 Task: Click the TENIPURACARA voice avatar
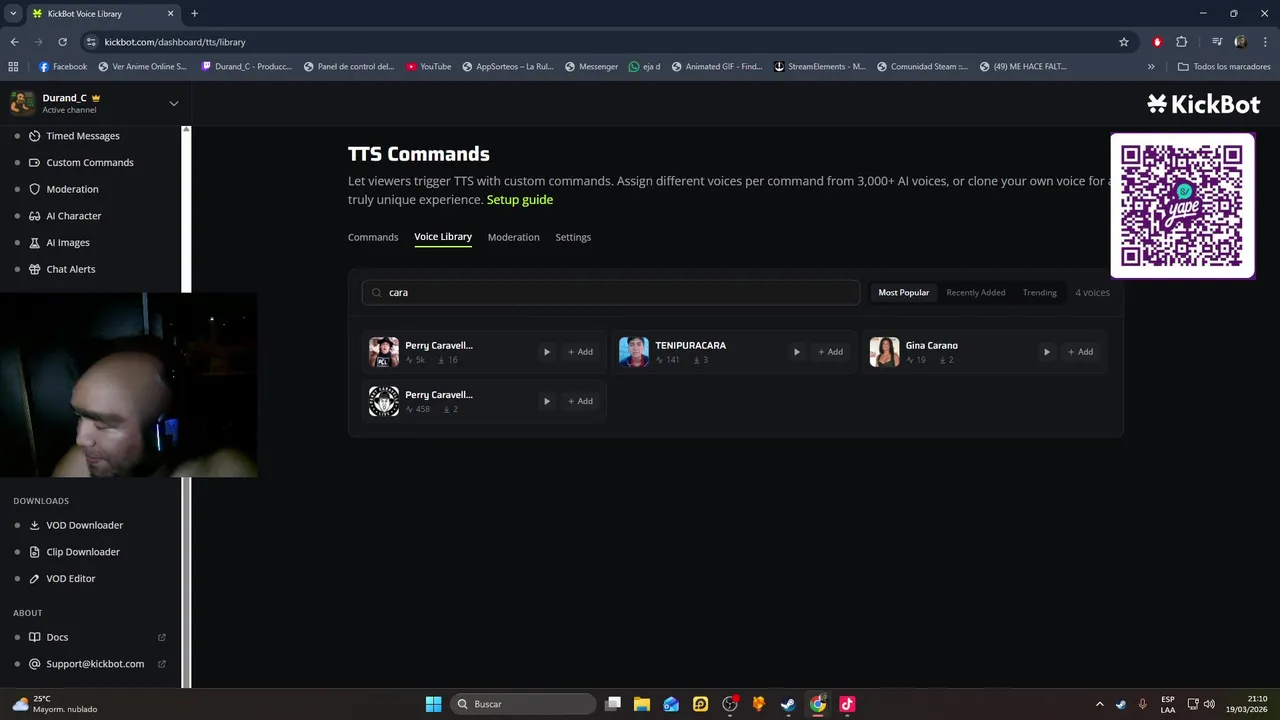pos(634,352)
